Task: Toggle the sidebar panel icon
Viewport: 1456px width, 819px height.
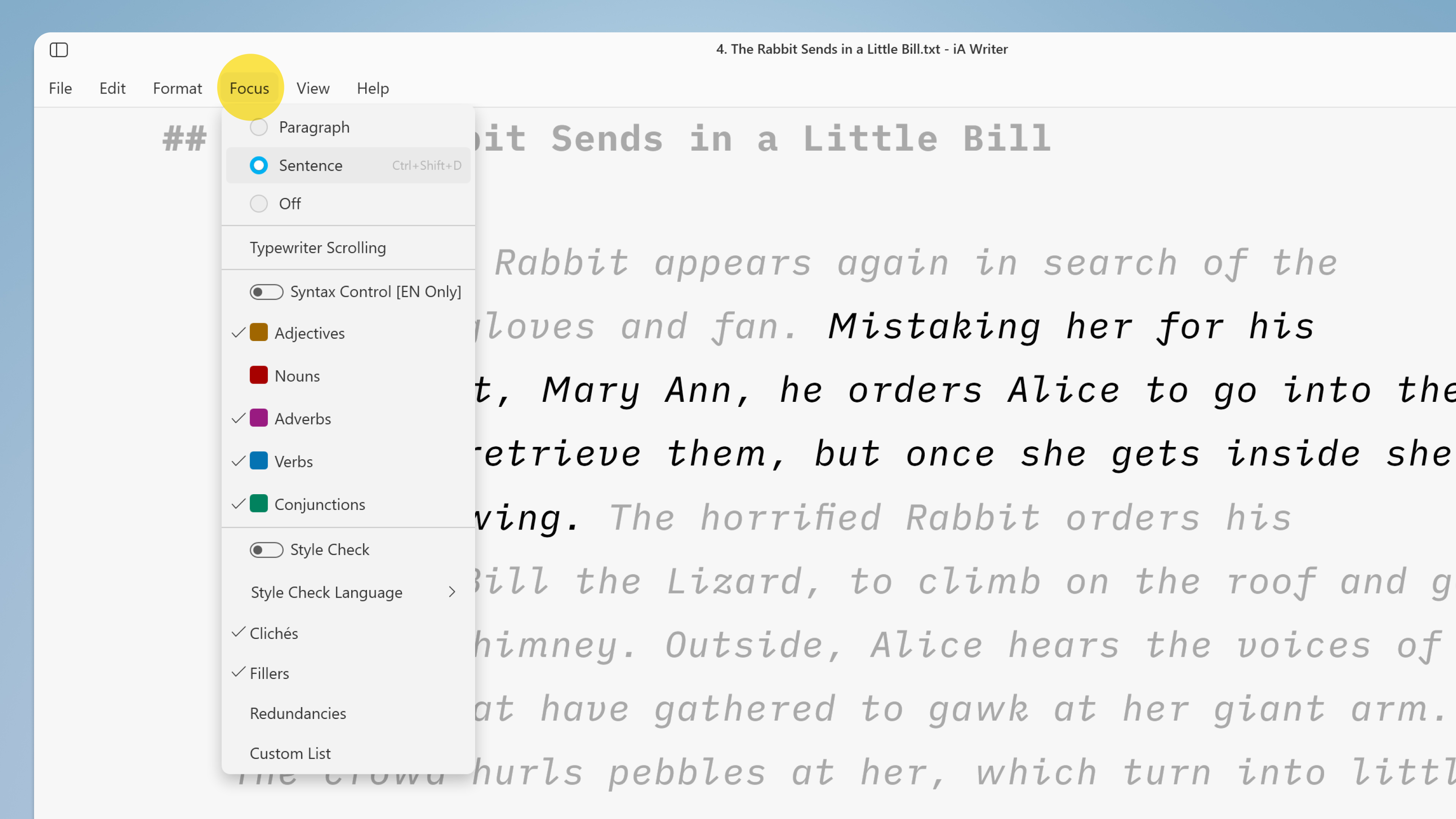Action: coord(59,49)
